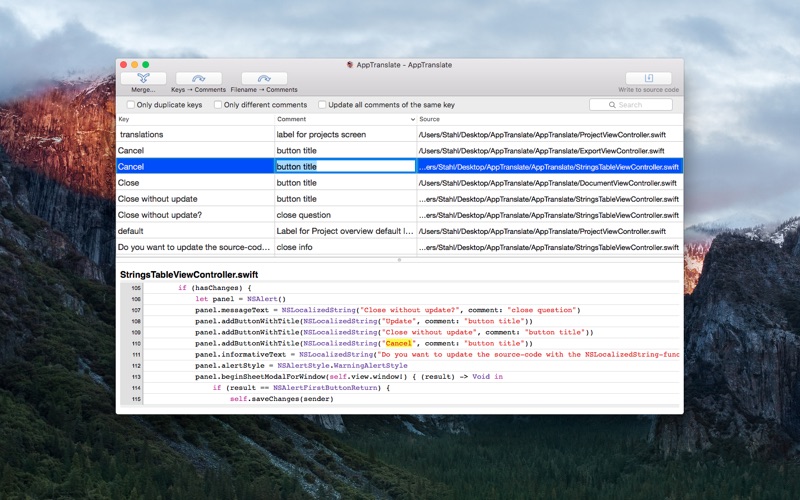The height and width of the screenshot is (500, 800).
Task: Click the Merge toolbar icon
Action: point(143,78)
